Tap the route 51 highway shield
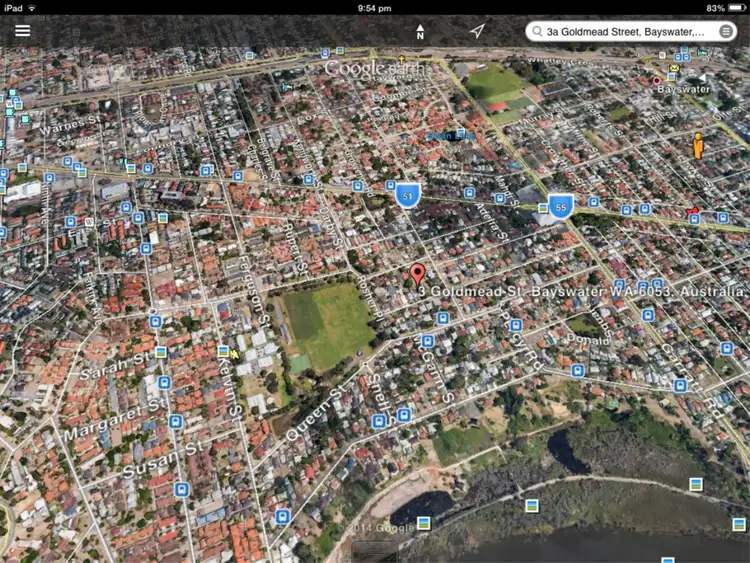The height and width of the screenshot is (563, 750). pyautogui.click(x=406, y=195)
